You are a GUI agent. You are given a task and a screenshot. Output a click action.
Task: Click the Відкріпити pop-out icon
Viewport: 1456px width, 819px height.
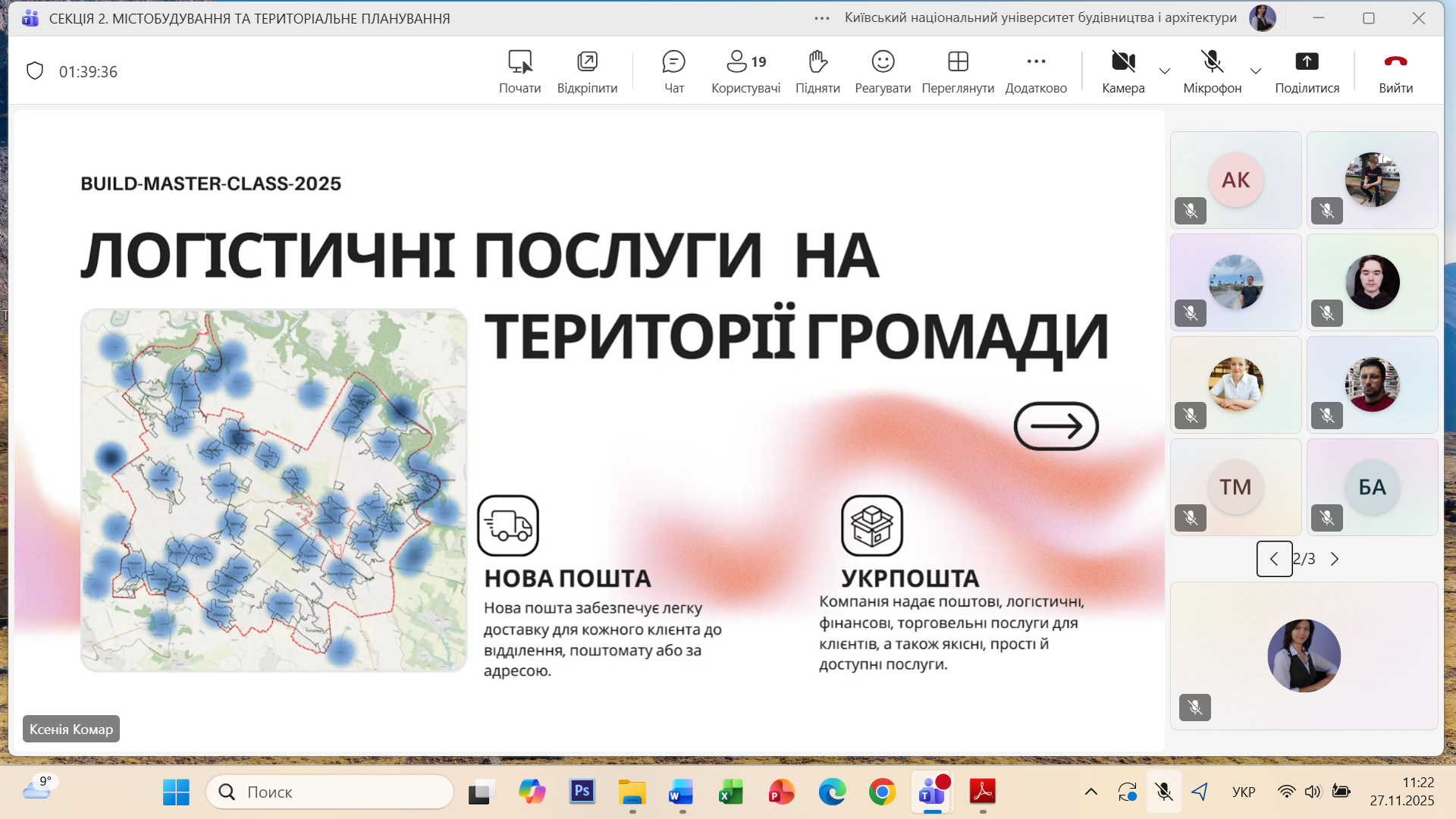[x=587, y=71]
